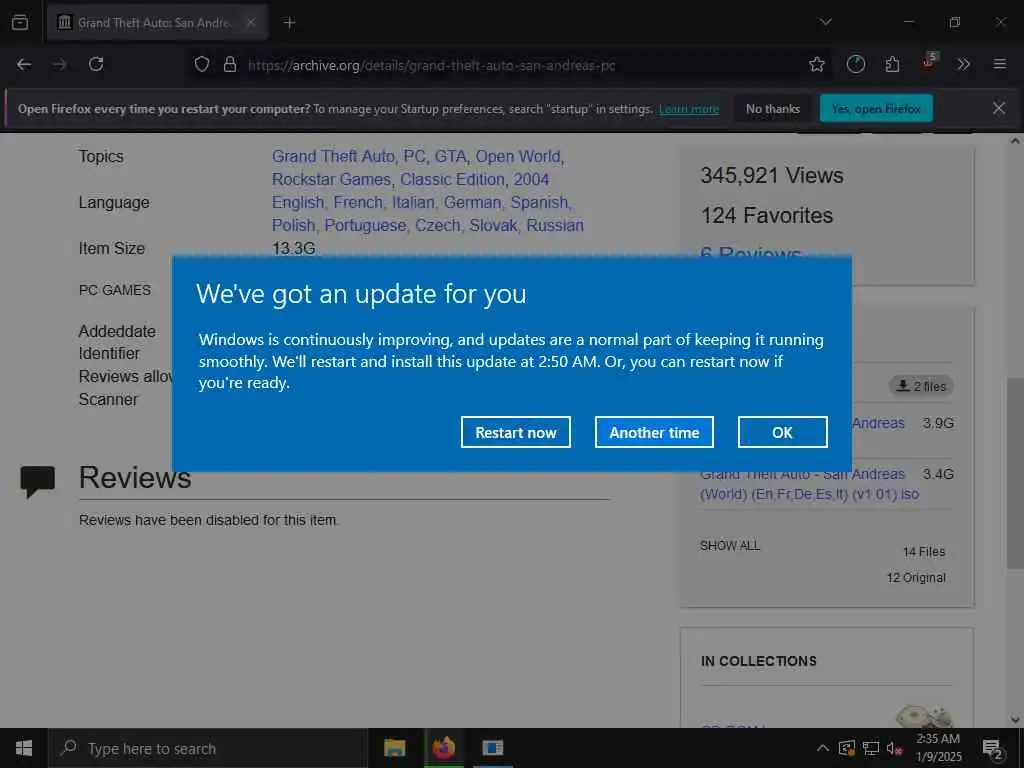Click the 2 files download badge
The width and height of the screenshot is (1024, 768).
tap(921, 386)
